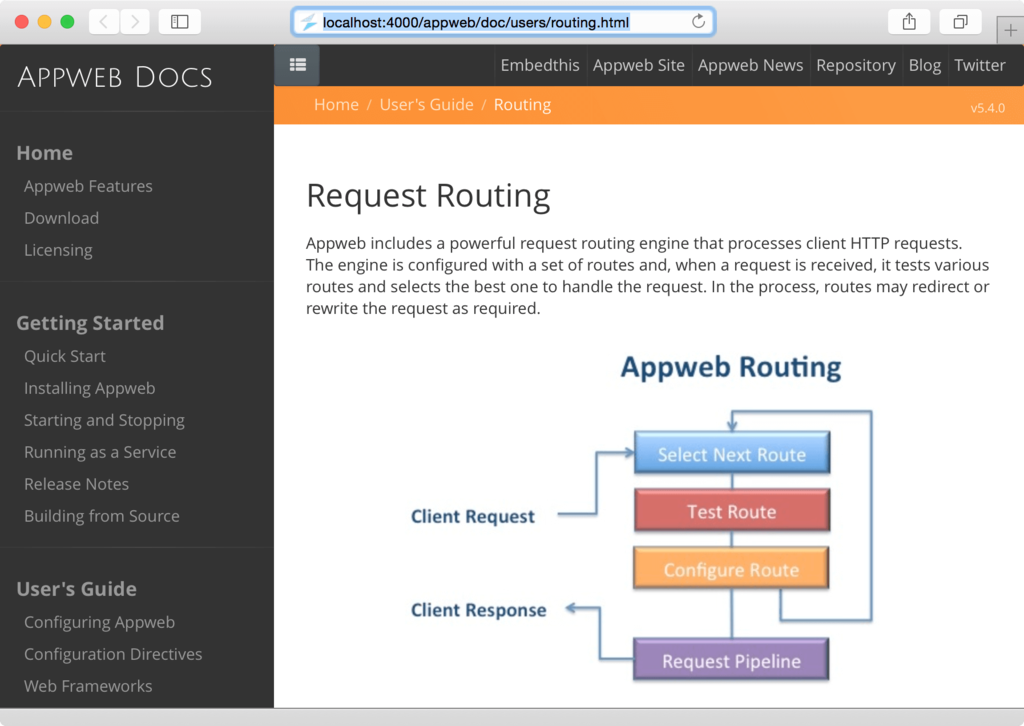Screen dimensions: 1024x726
Task: Toggle the Safari sidebar button
Action: [180, 21]
